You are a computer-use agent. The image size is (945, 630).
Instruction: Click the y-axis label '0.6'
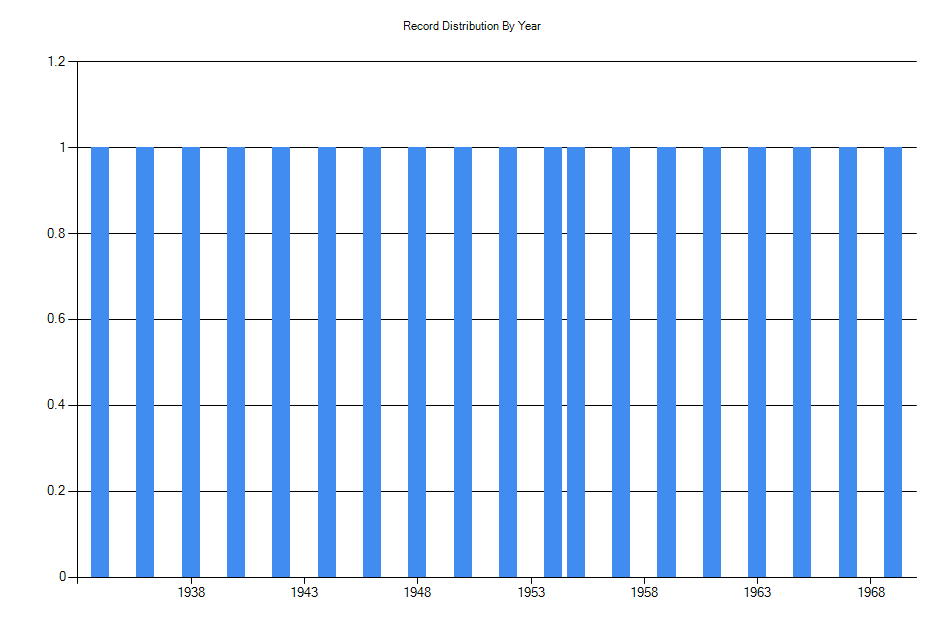(56, 318)
